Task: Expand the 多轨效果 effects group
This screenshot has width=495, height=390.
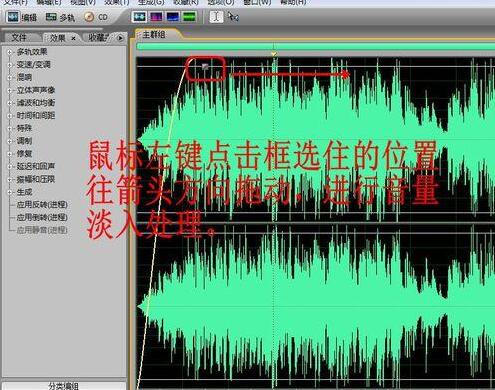Action: (x=10, y=52)
